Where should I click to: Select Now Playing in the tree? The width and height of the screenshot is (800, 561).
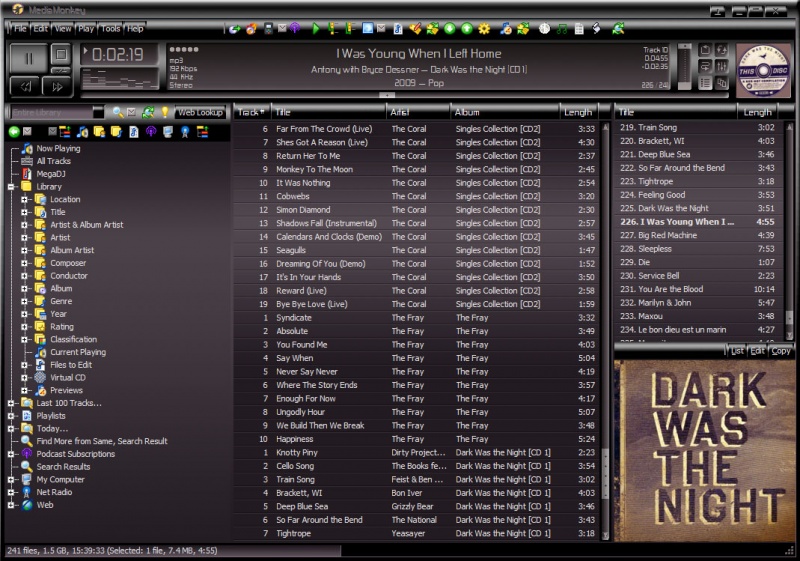(x=58, y=148)
